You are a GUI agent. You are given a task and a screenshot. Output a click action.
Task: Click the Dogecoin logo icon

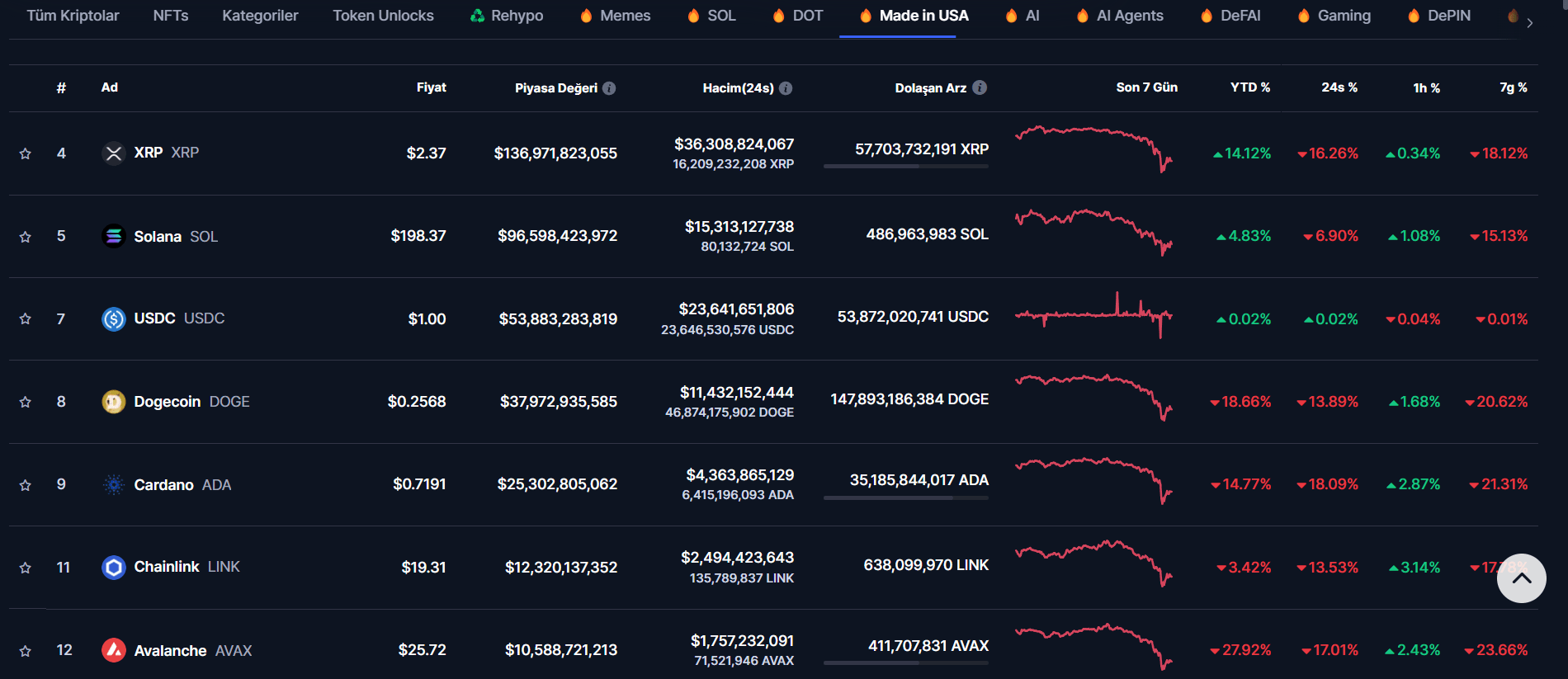[x=114, y=402]
